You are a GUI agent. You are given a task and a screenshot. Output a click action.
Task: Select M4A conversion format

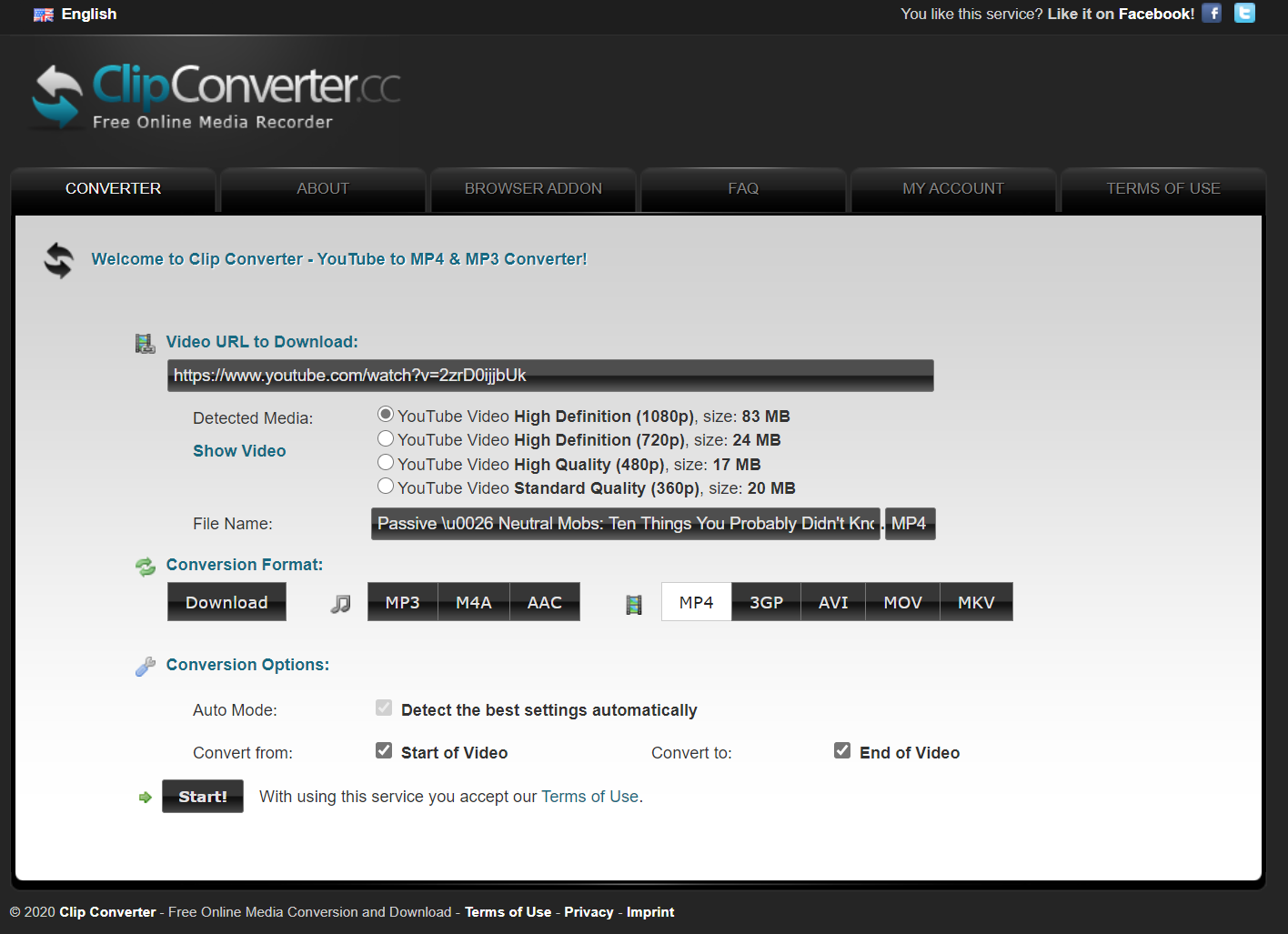(474, 602)
